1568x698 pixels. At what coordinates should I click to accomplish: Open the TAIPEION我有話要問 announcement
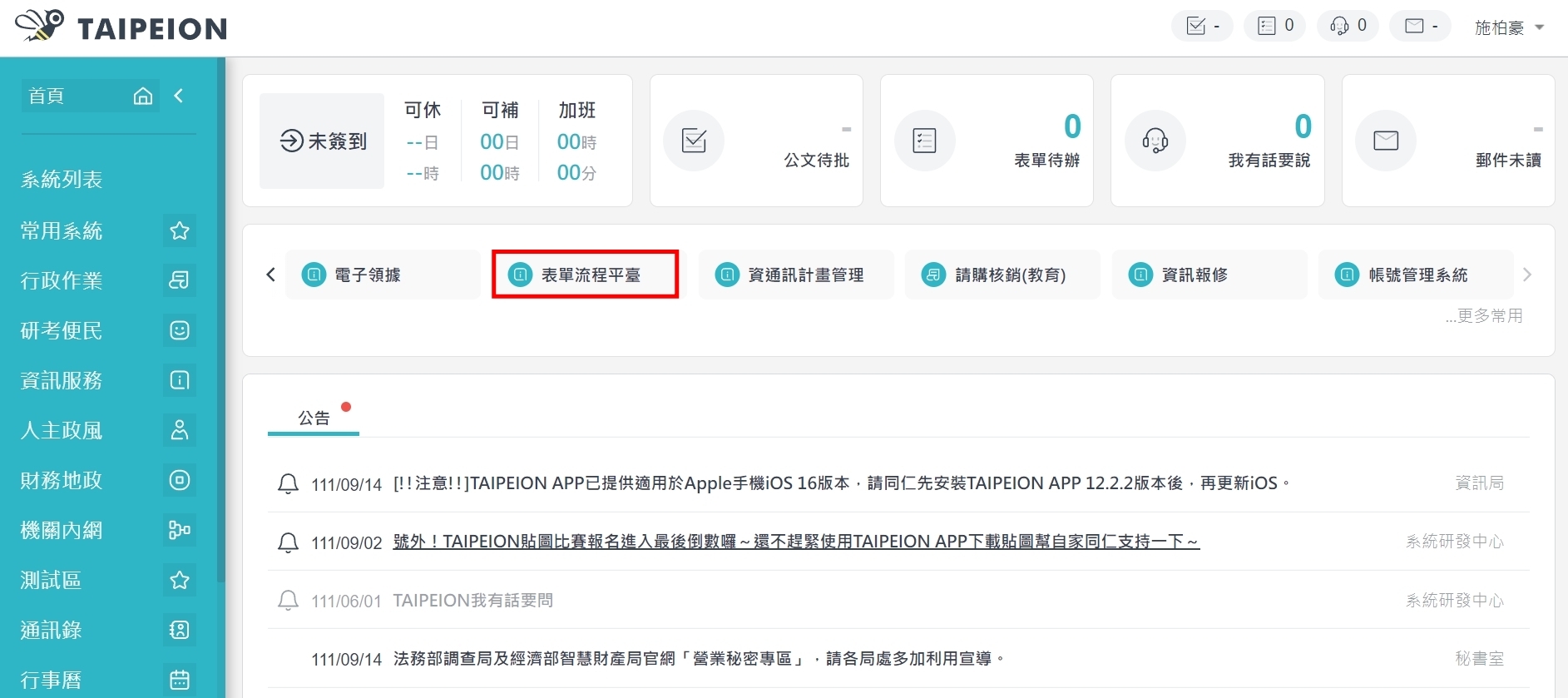click(472, 601)
